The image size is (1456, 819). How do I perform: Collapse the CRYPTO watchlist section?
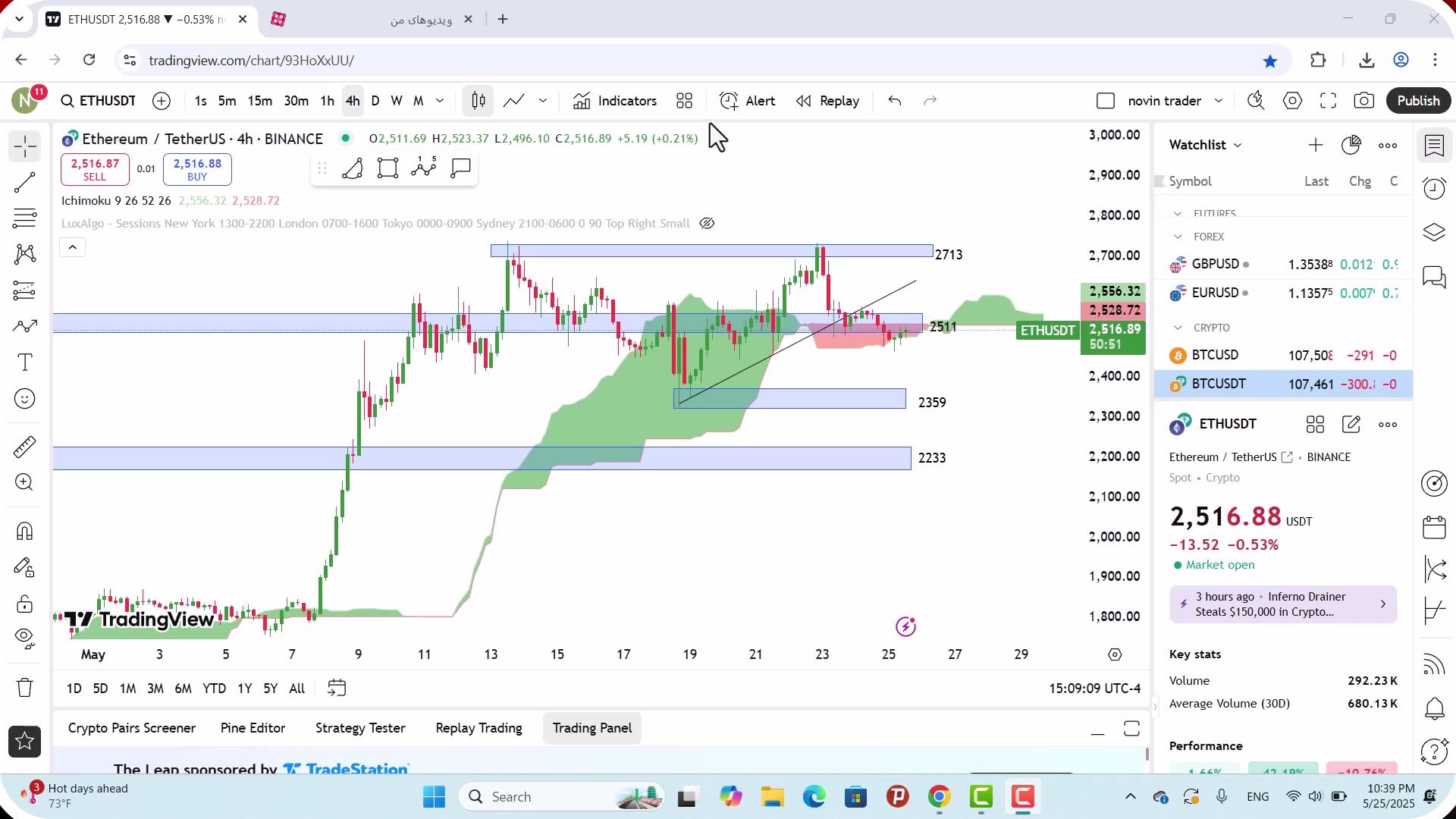(1178, 328)
